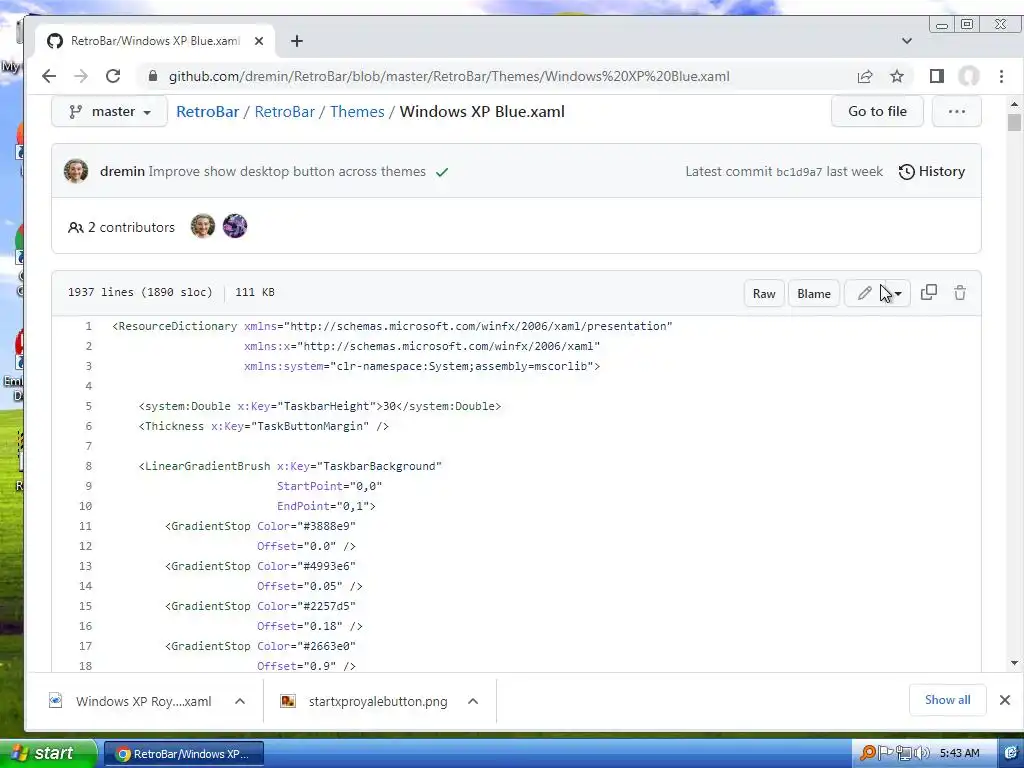This screenshot has width=1024, height=768.
Task: Close the downloads bar
Action: pyautogui.click(x=1005, y=700)
